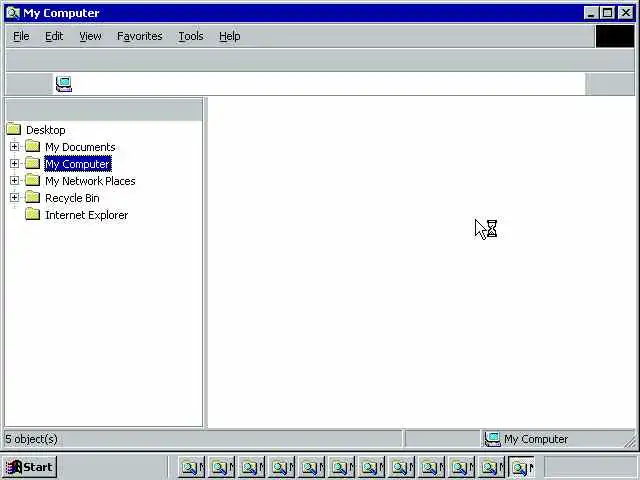Select Recycle Bin label in the tree
The height and width of the screenshot is (480, 640).
pyautogui.click(x=72, y=198)
